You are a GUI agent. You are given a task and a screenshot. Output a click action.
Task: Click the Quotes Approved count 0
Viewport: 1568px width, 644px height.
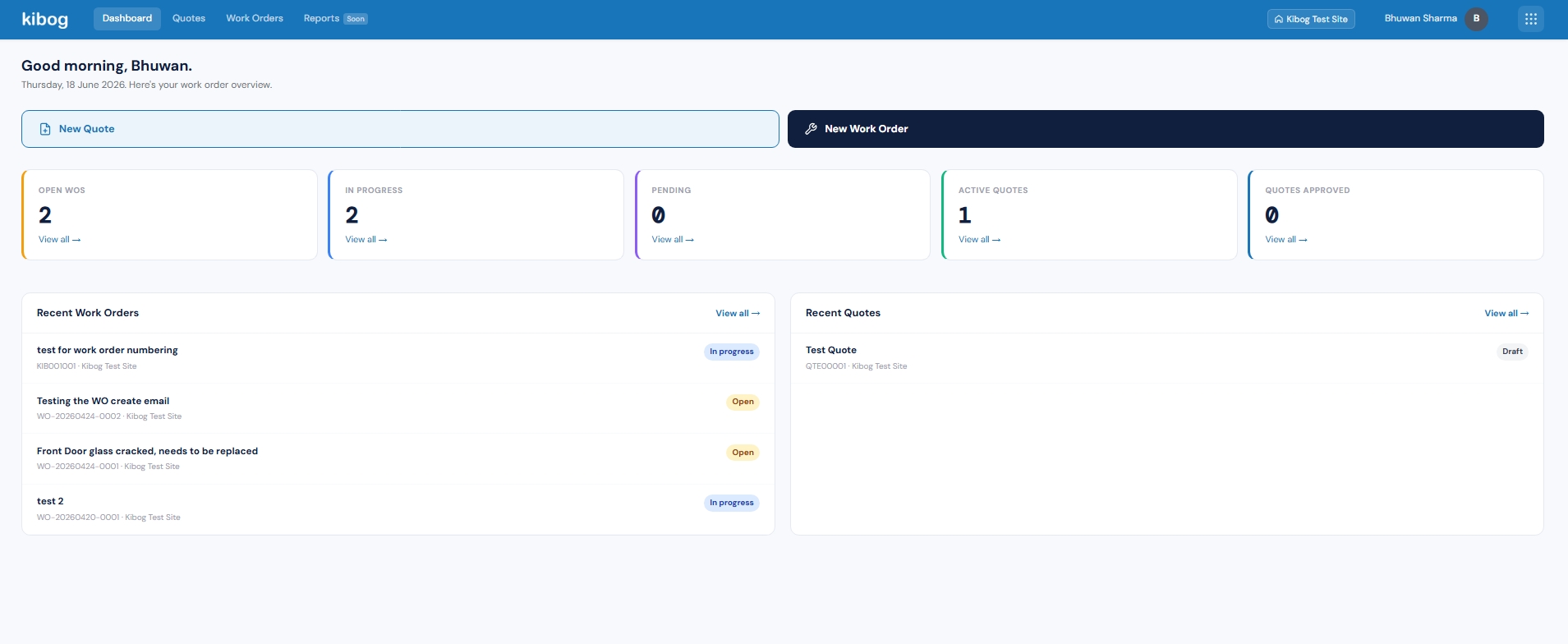point(1271,215)
